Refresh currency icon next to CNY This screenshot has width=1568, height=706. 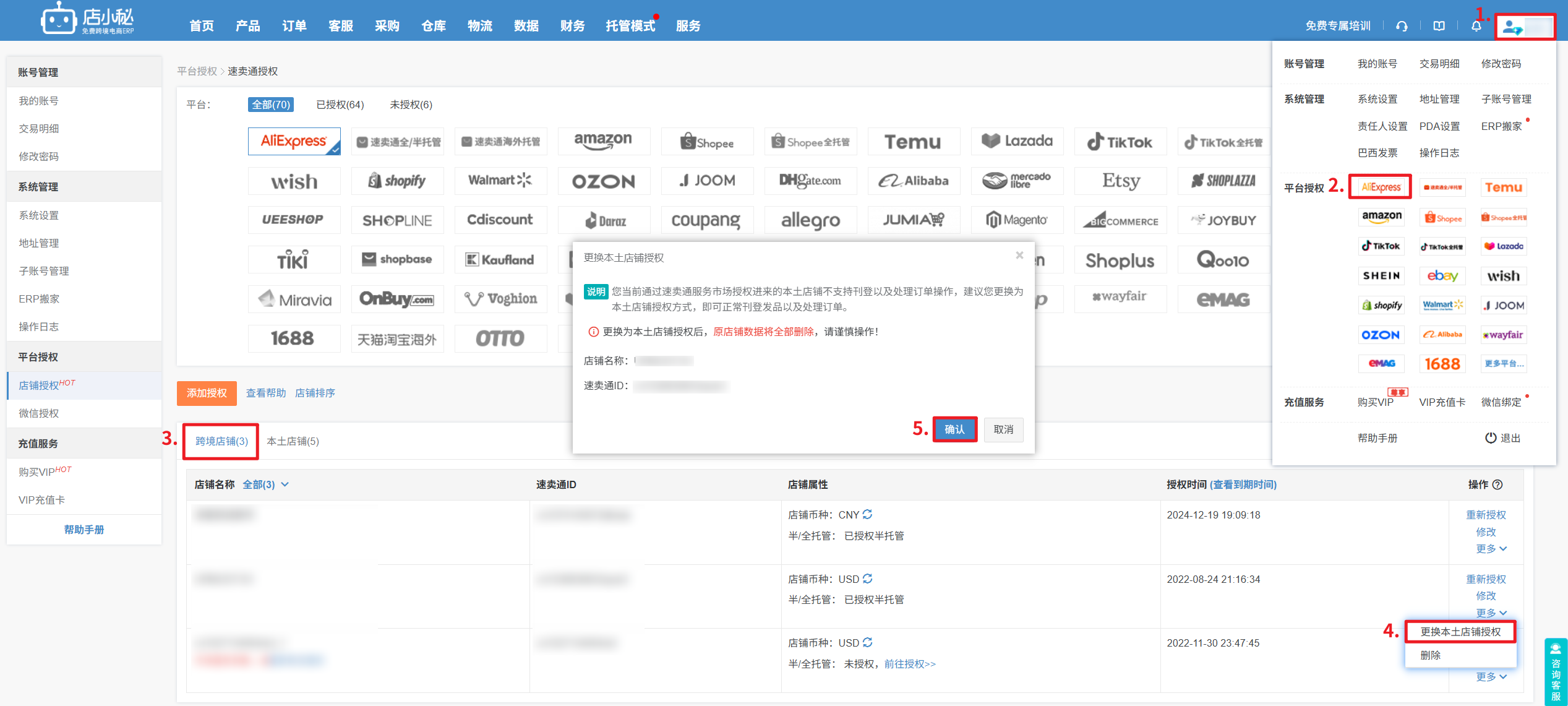point(867,514)
